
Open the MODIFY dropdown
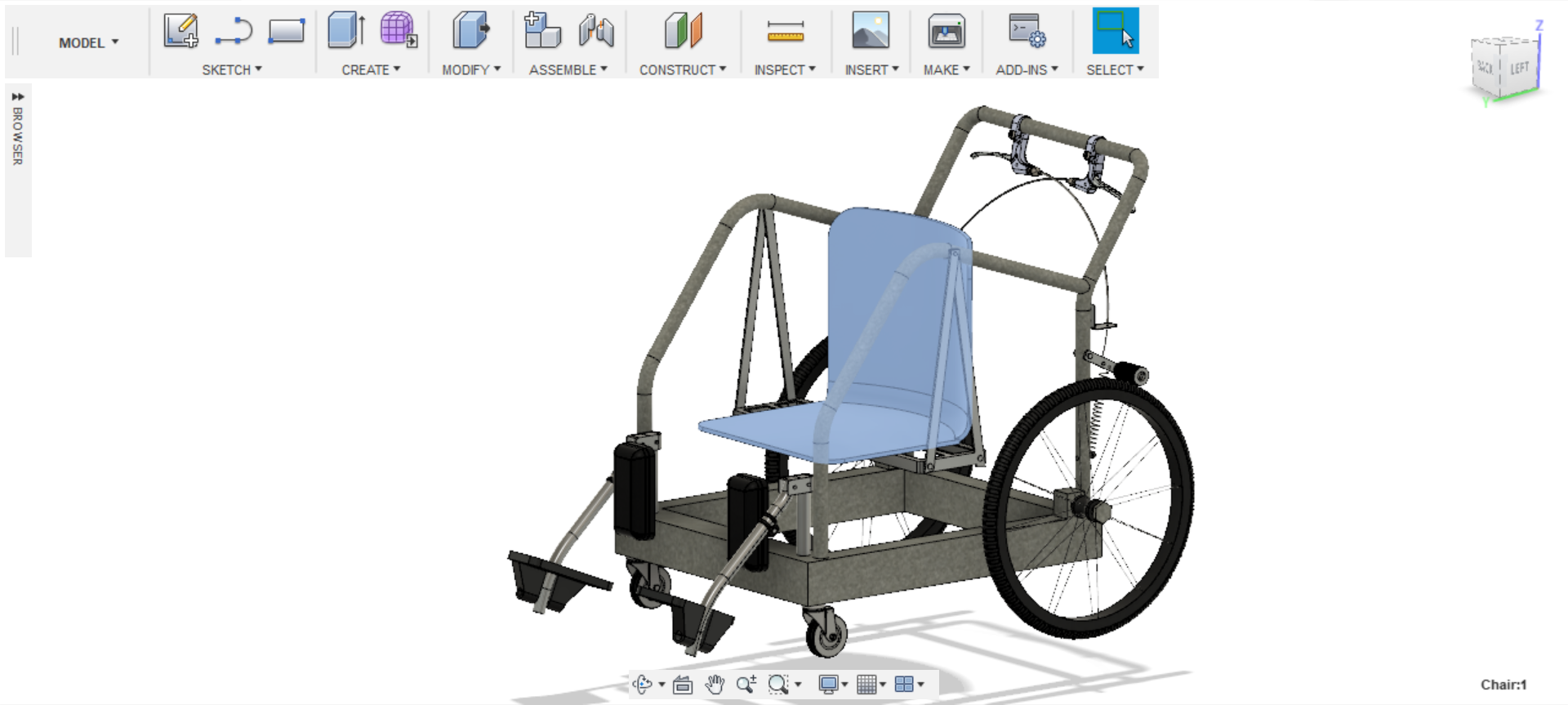[471, 69]
